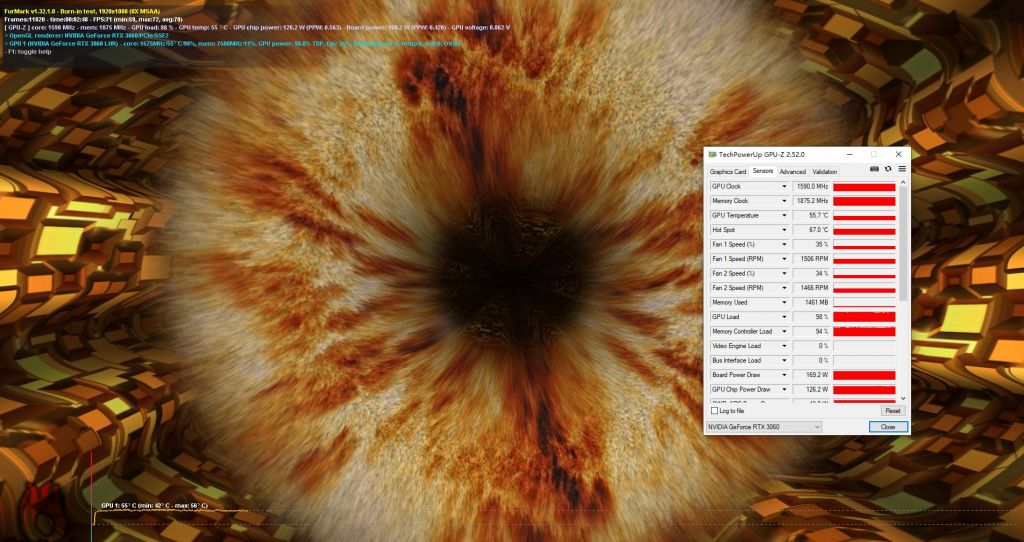The width and height of the screenshot is (1024, 542).
Task: Open the Validation tab
Action: click(824, 172)
